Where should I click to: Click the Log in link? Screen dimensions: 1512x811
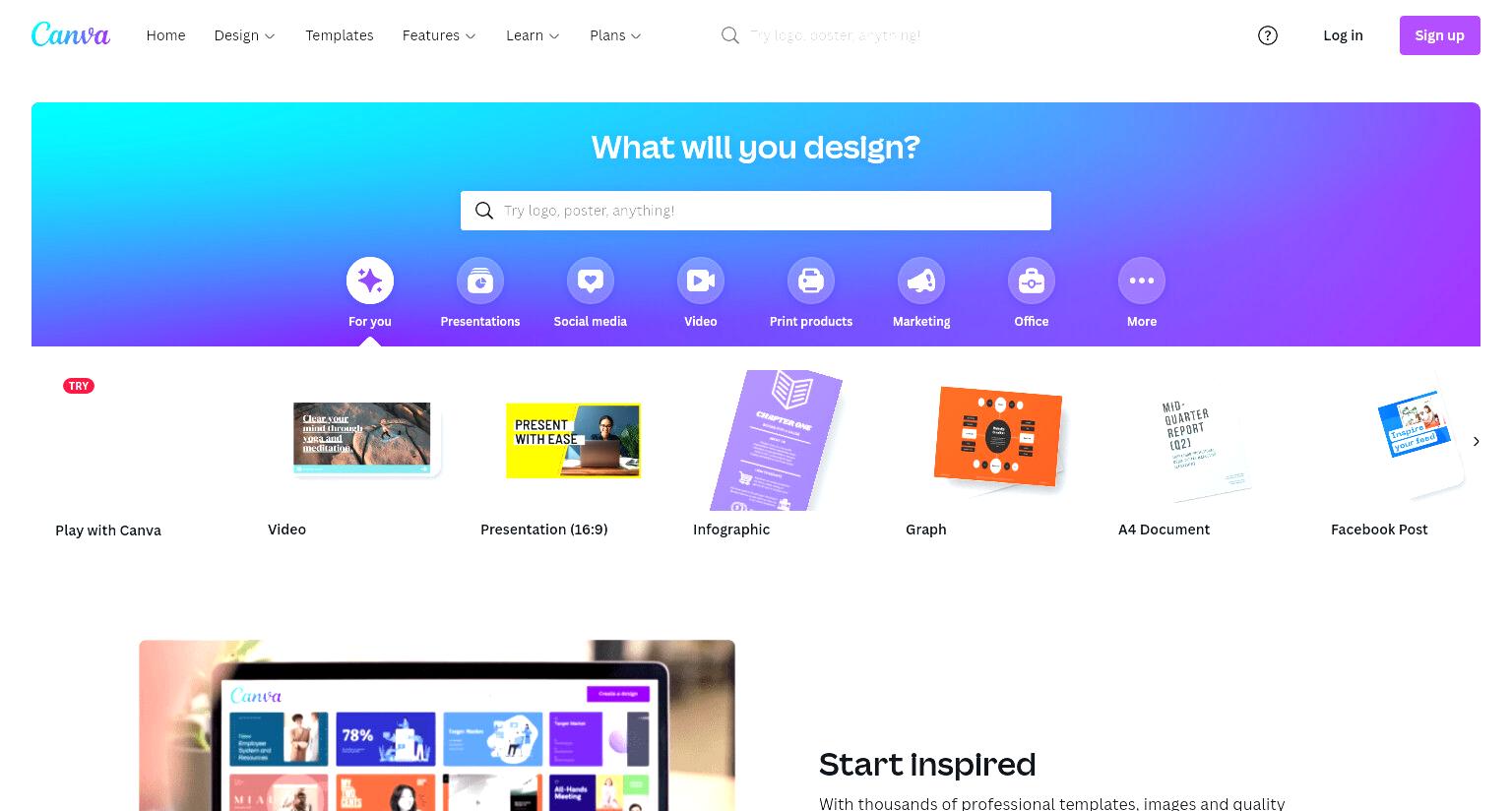1343,35
